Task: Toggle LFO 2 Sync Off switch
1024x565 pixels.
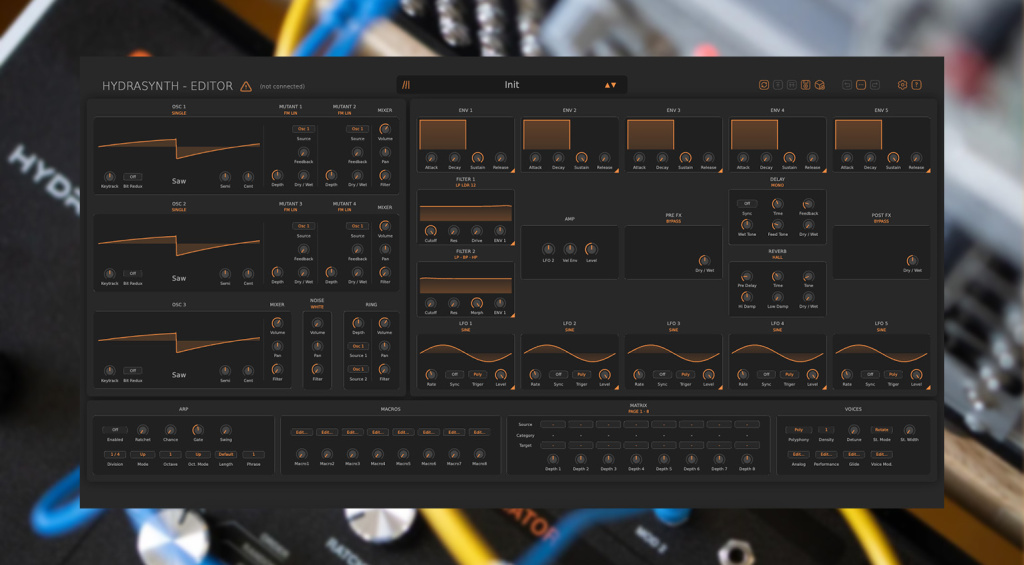Action: coord(558,375)
